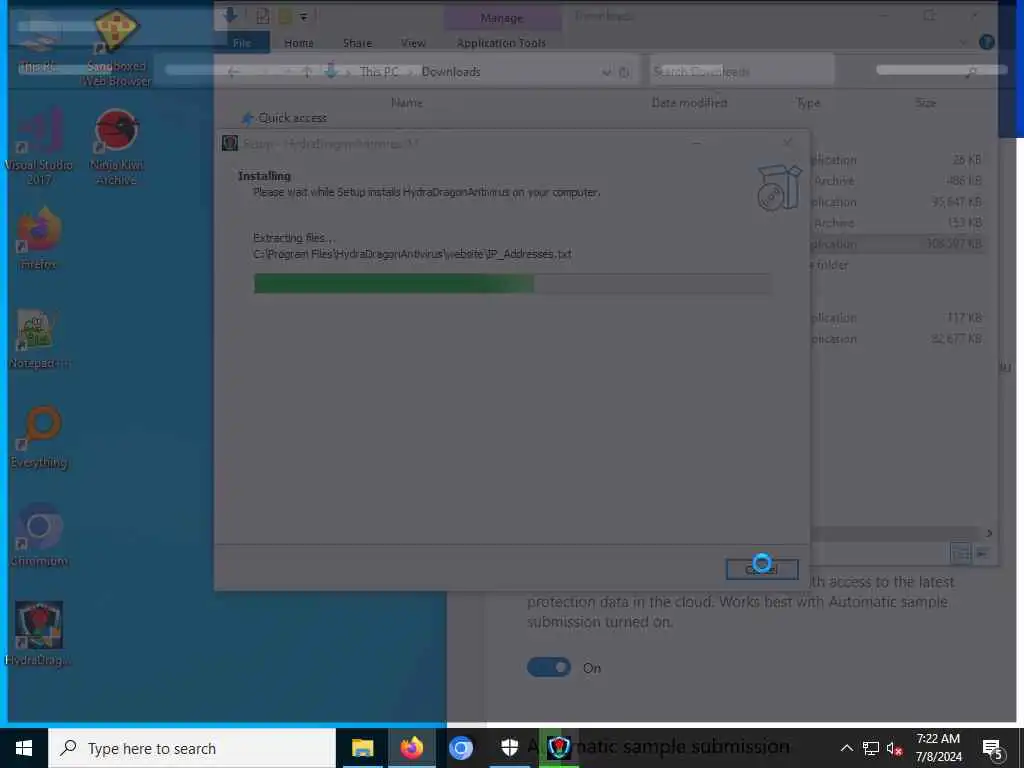The image size is (1024, 768).
Task: Select the HydraDragon desktop shortcut
Action: click(38, 633)
